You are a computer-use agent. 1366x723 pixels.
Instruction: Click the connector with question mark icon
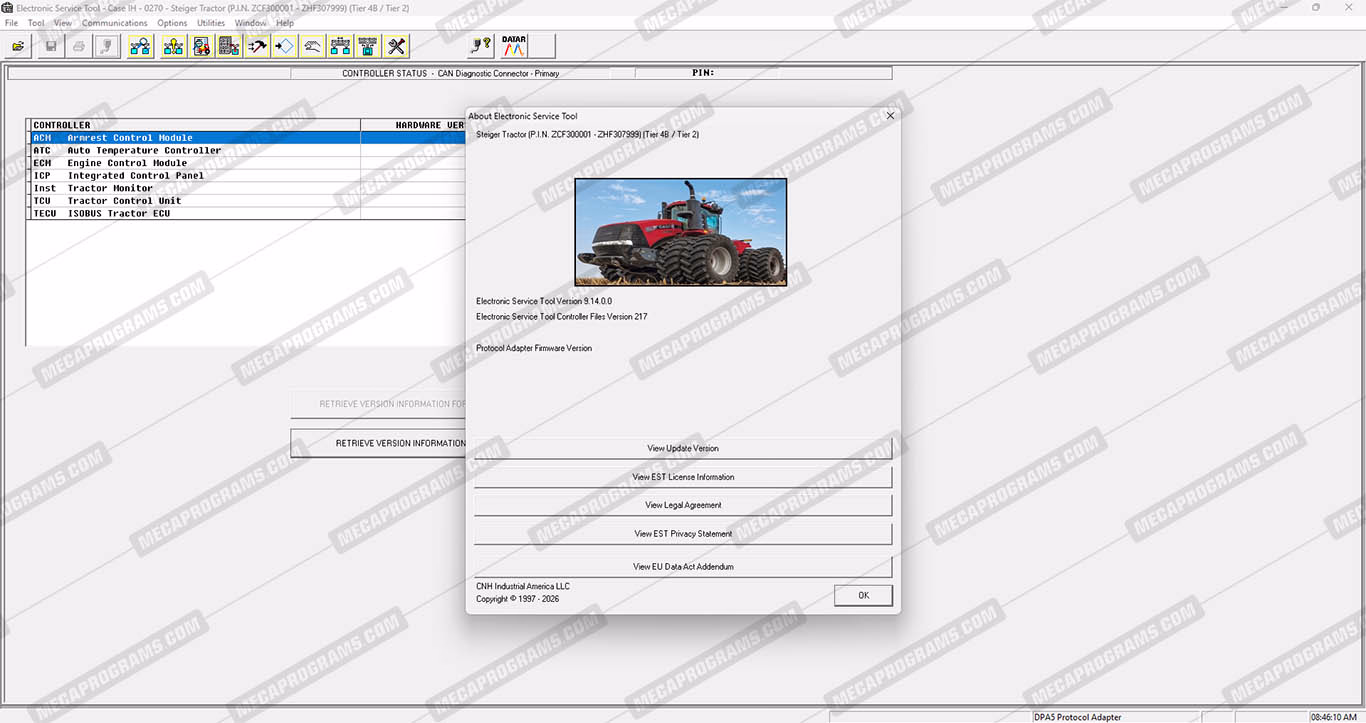pyautogui.click(x=480, y=46)
